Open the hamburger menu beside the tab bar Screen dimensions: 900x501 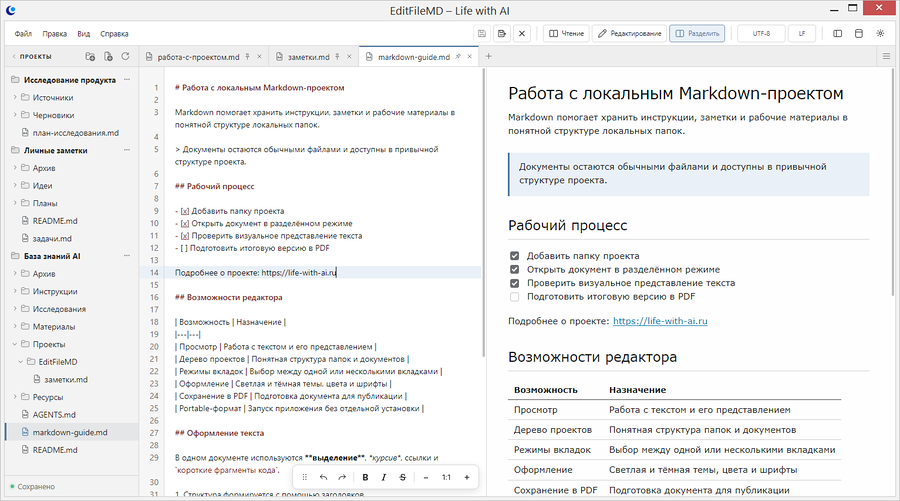pos(886,56)
